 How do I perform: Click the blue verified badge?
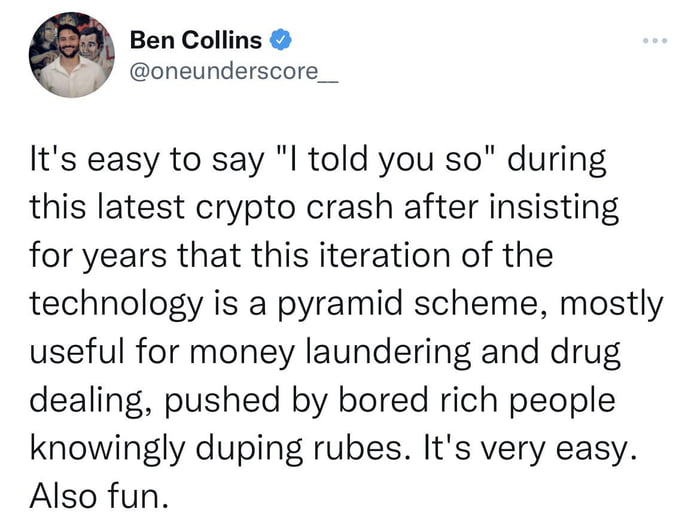283,42
